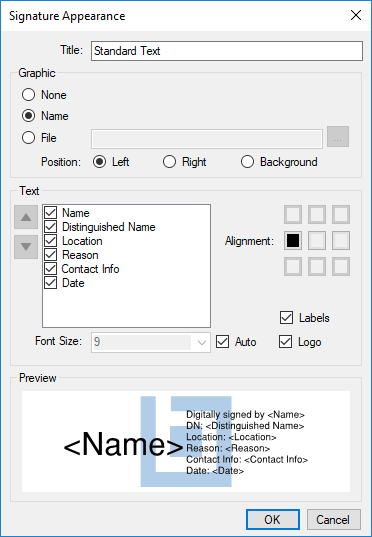The image size is (372, 537).
Task: Click the graphic file path field
Action: pos(207,139)
